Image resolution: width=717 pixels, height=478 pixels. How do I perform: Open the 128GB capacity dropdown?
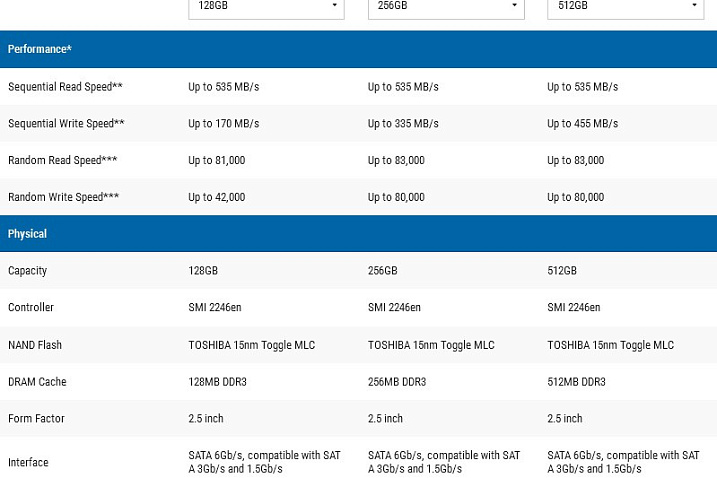266,7
